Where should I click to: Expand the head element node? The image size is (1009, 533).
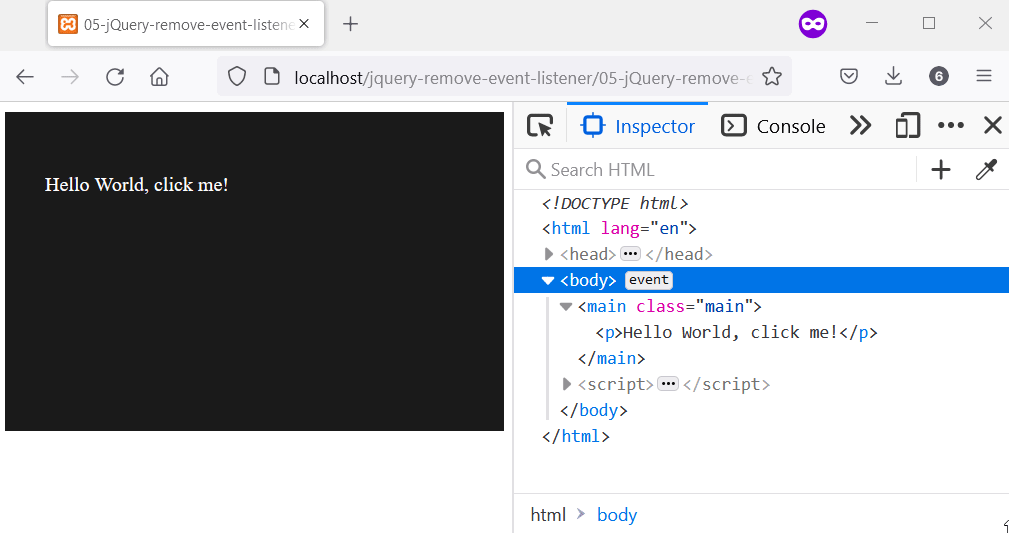point(548,254)
